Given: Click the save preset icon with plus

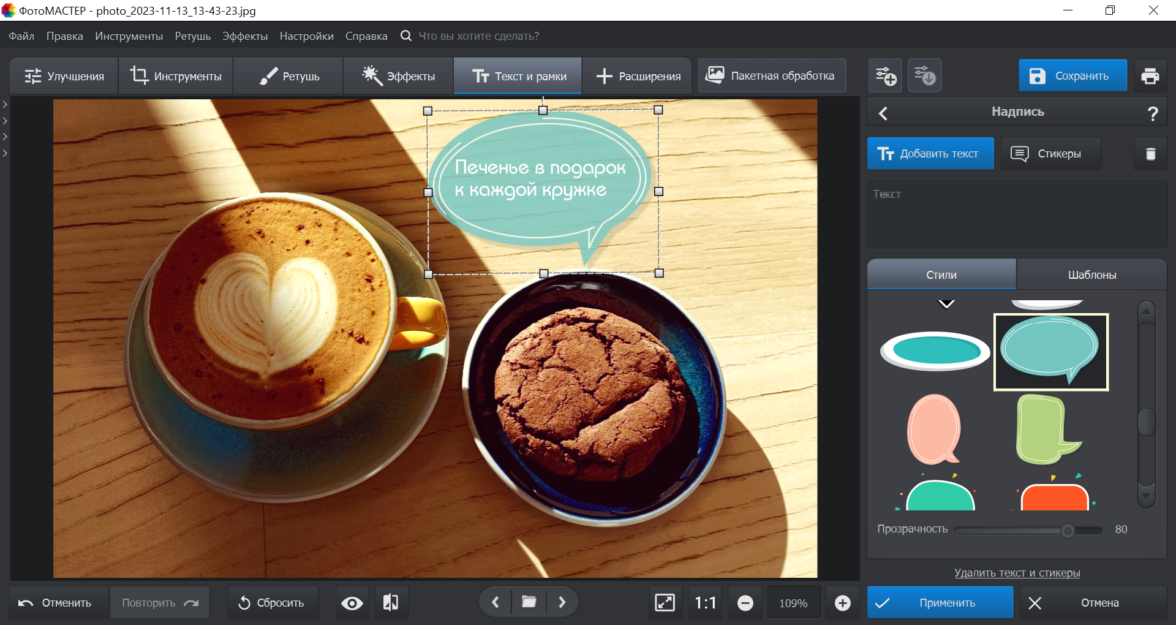Looking at the screenshot, I should click(x=886, y=76).
